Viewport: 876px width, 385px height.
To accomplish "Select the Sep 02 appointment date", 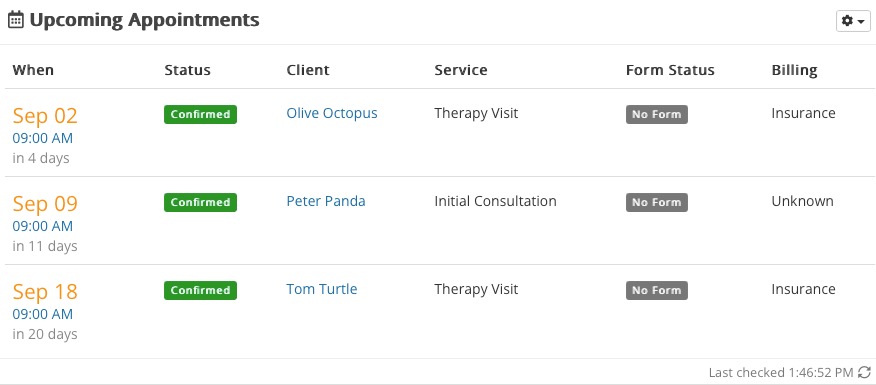I will [x=45, y=116].
